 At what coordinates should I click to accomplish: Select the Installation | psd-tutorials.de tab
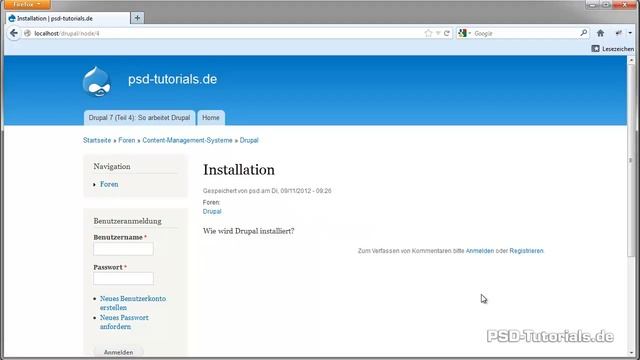tap(68, 18)
